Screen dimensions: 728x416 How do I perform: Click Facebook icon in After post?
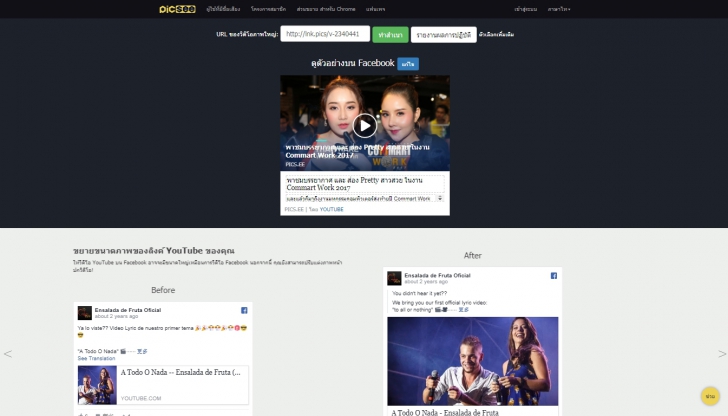[553, 276]
